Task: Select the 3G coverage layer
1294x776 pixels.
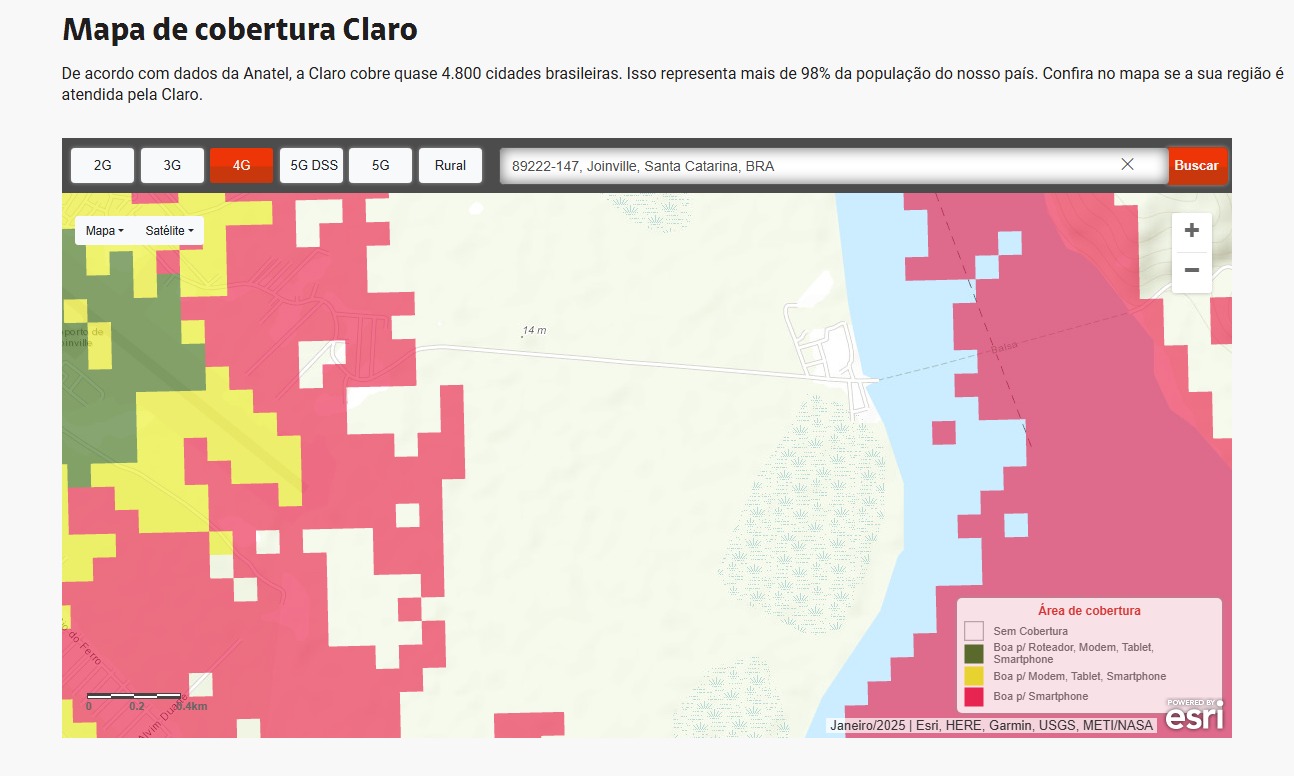Action: pos(172,166)
